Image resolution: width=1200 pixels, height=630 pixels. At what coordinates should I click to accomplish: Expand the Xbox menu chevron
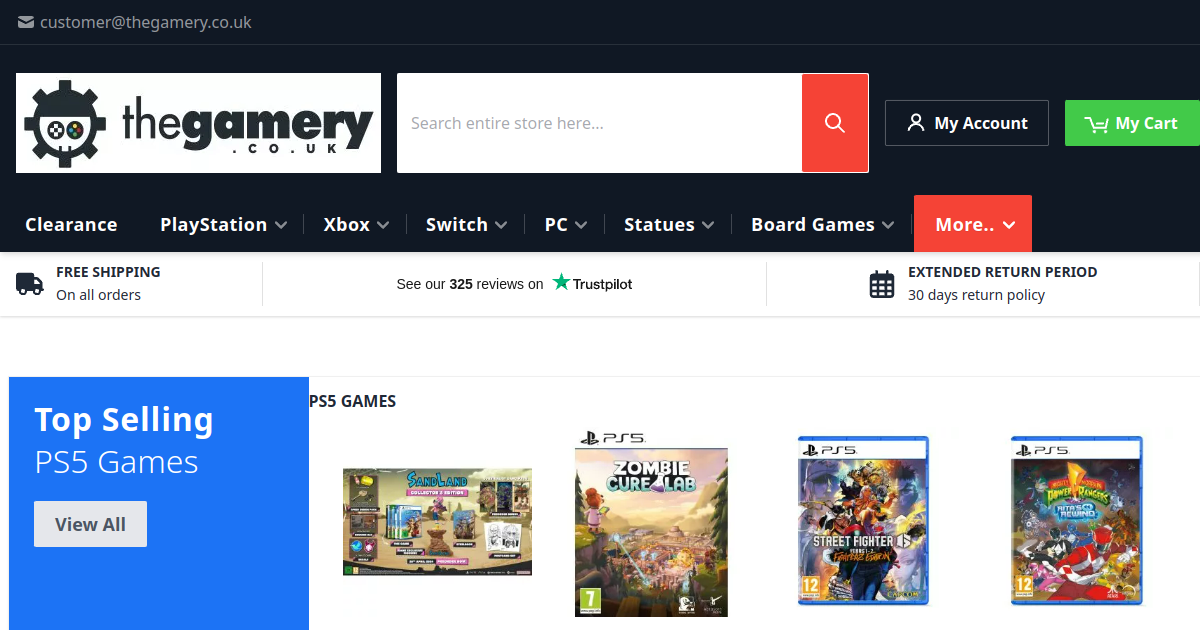point(384,225)
